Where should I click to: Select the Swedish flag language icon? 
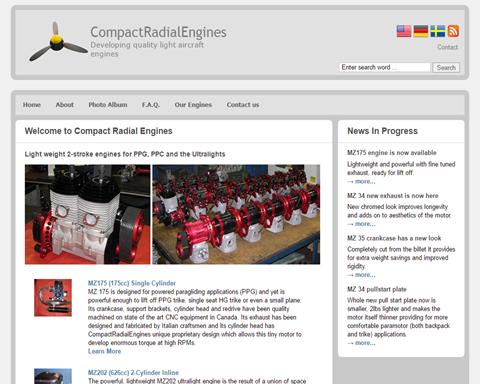point(438,31)
